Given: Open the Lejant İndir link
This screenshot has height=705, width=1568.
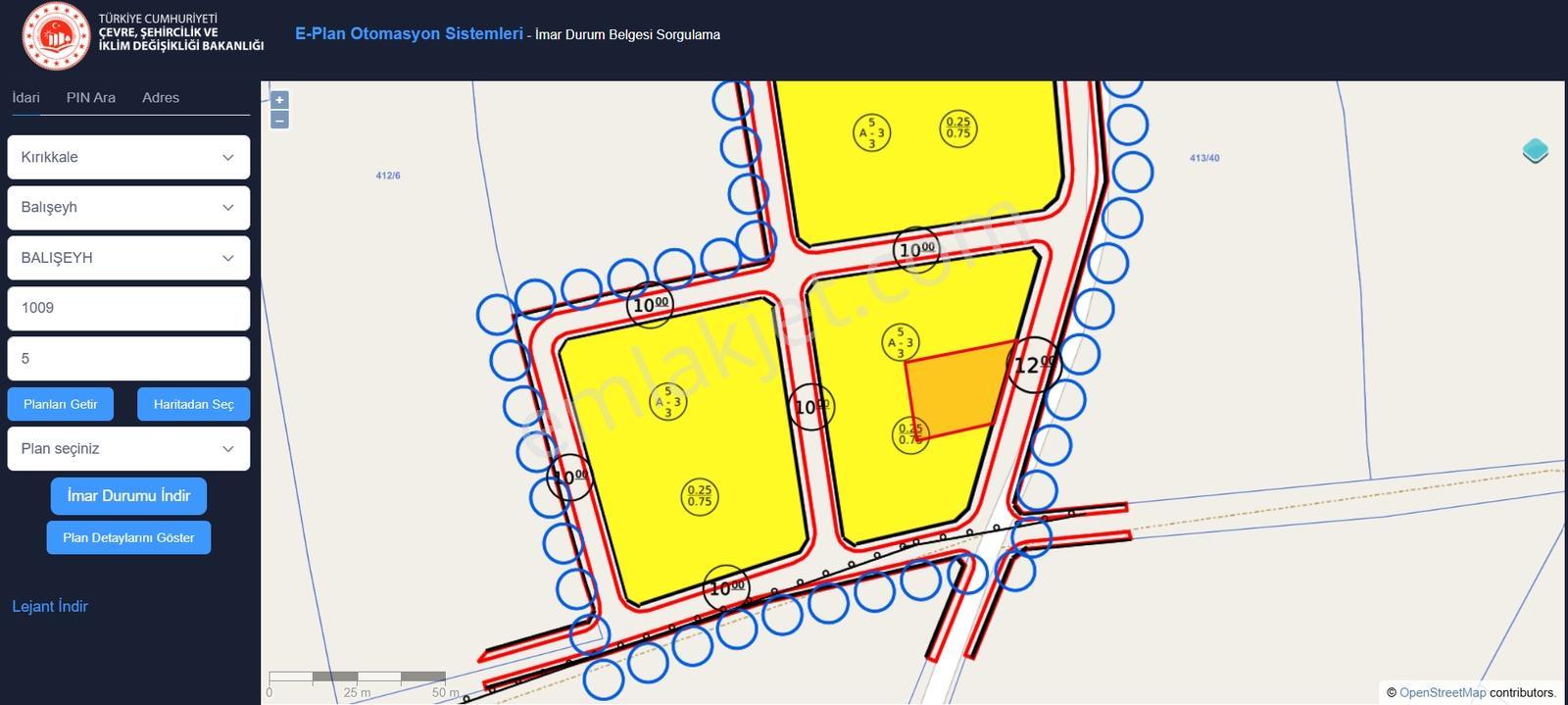Looking at the screenshot, I should coord(50,606).
